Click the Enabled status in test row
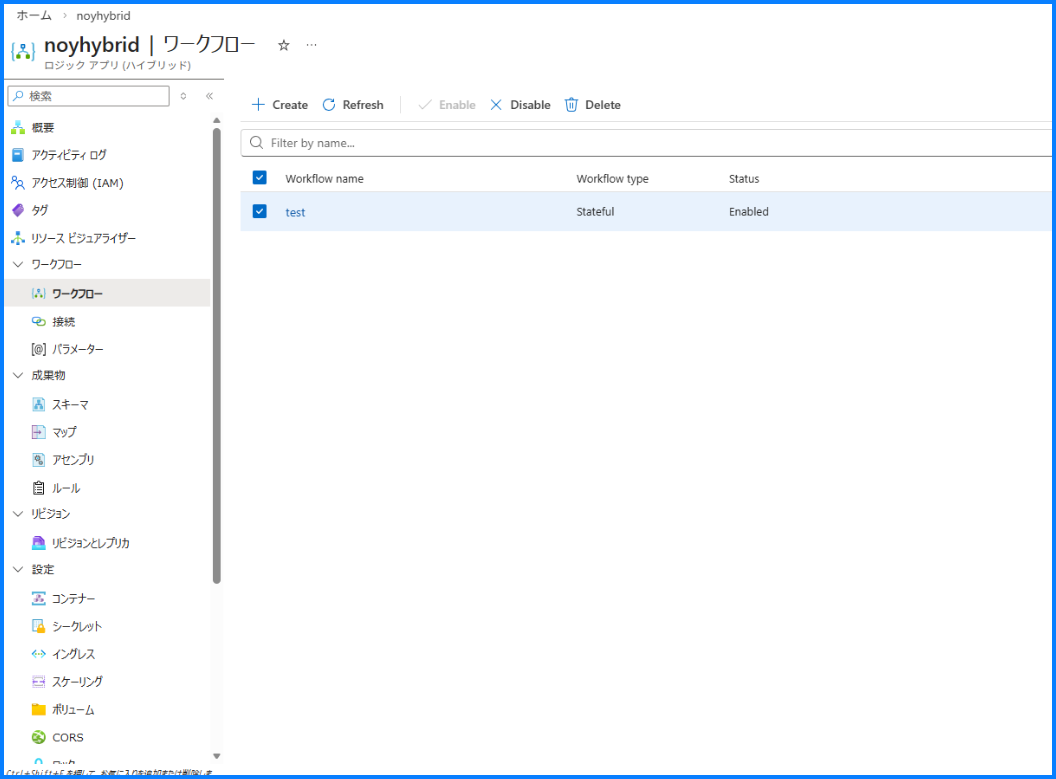This screenshot has height=779, width=1056. pos(748,211)
